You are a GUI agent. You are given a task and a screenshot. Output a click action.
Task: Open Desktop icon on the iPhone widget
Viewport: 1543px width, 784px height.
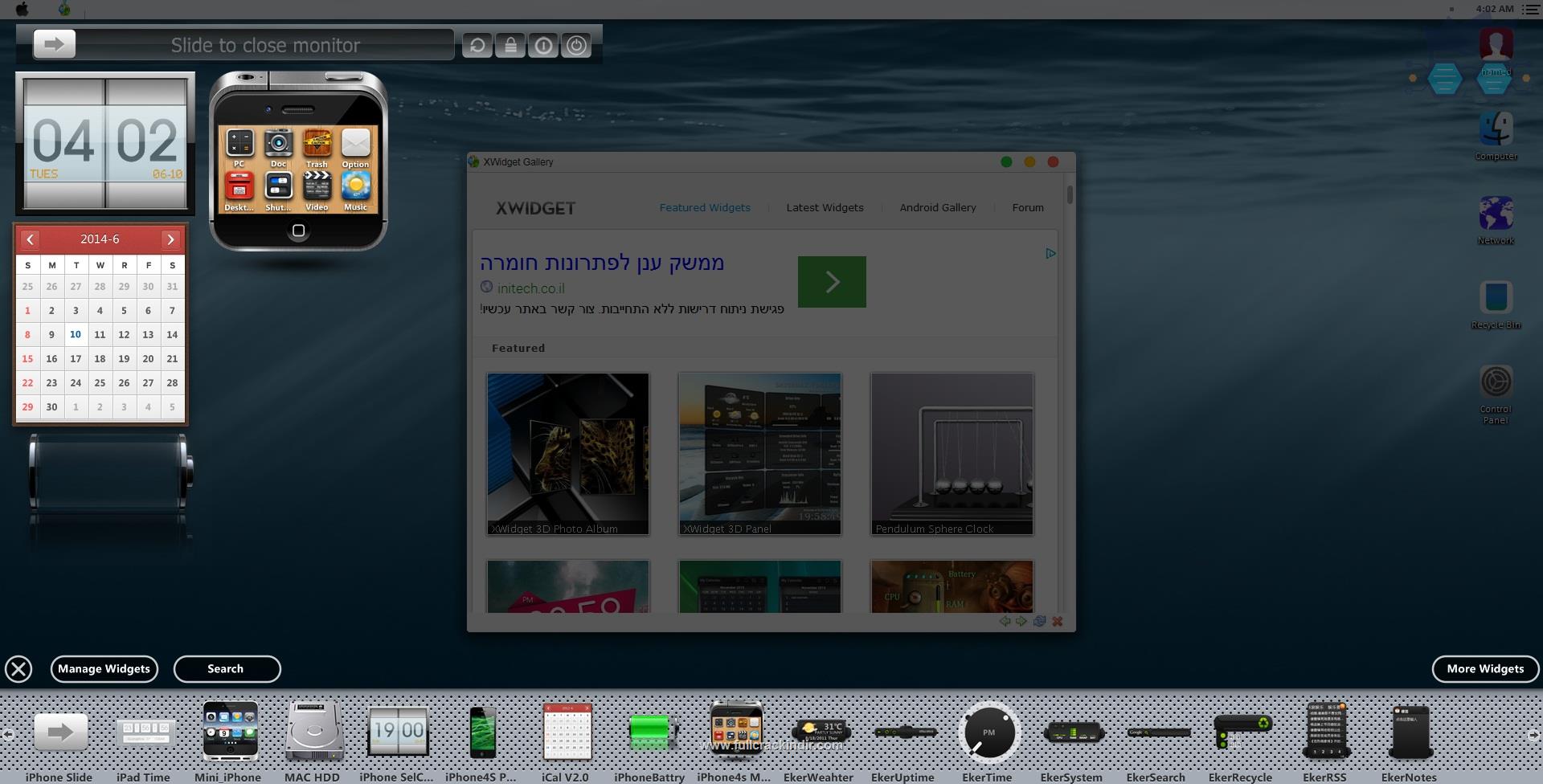(239, 191)
